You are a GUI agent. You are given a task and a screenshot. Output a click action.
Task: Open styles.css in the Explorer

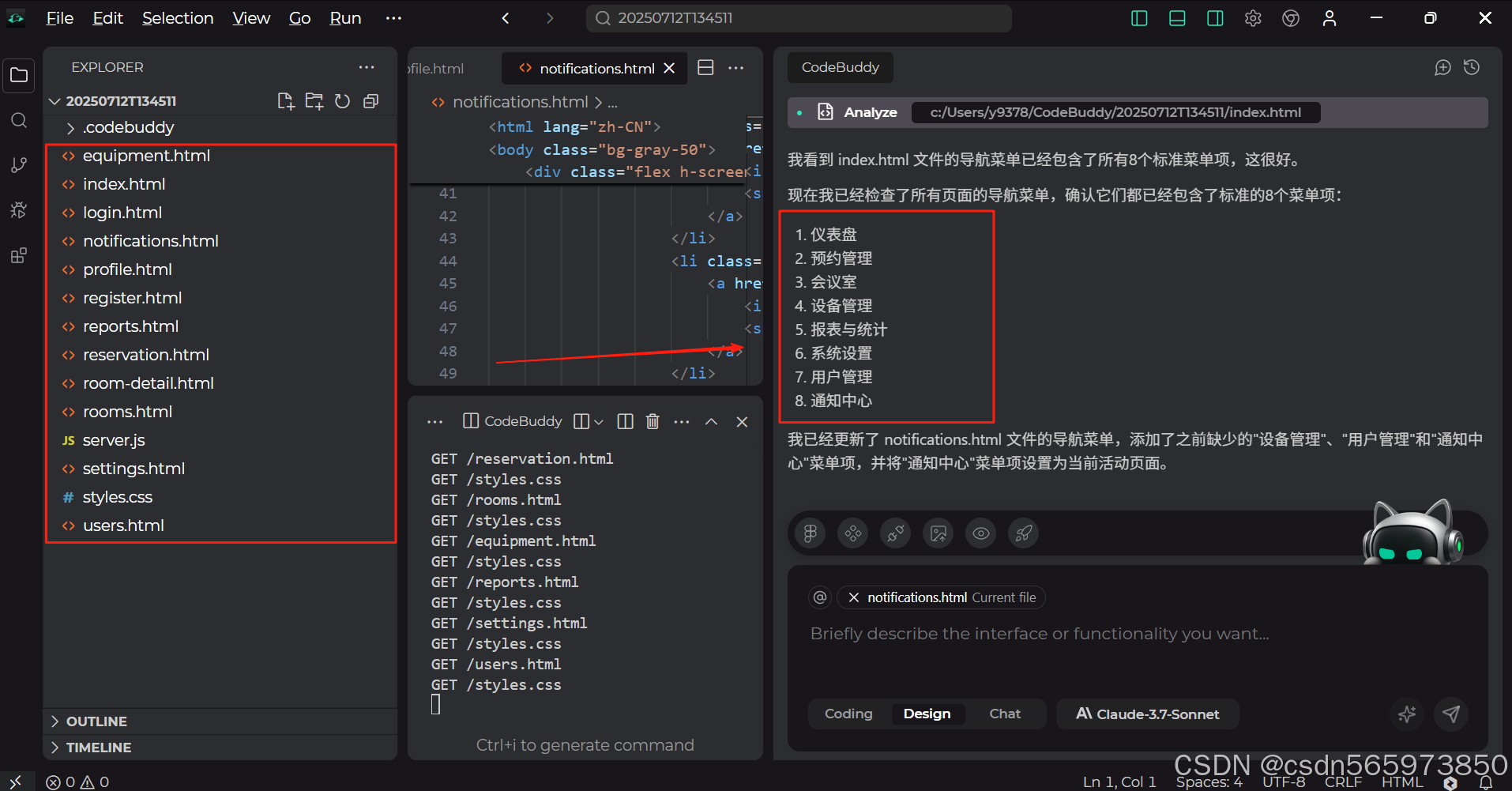point(221,497)
